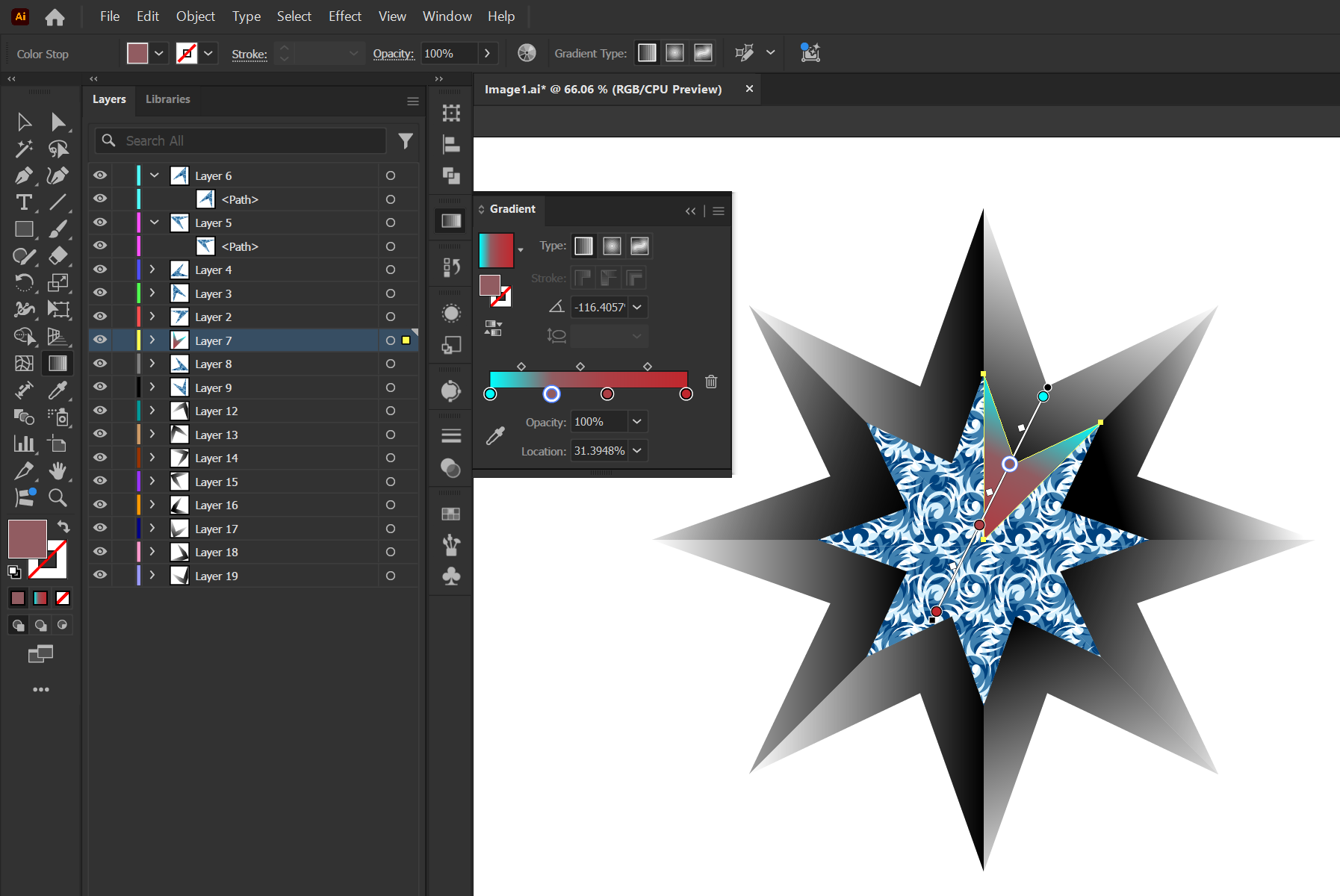Select the Selection tool
The image size is (1340, 896).
tap(23, 121)
